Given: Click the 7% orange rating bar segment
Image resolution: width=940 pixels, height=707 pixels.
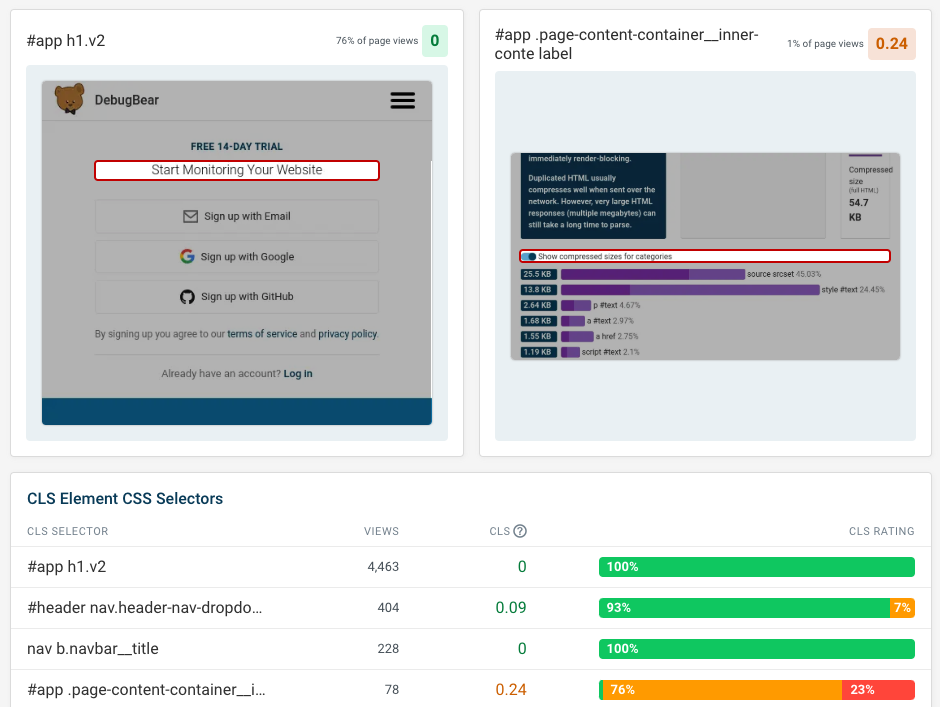Looking at the screenshot, I should pos(902,607).
